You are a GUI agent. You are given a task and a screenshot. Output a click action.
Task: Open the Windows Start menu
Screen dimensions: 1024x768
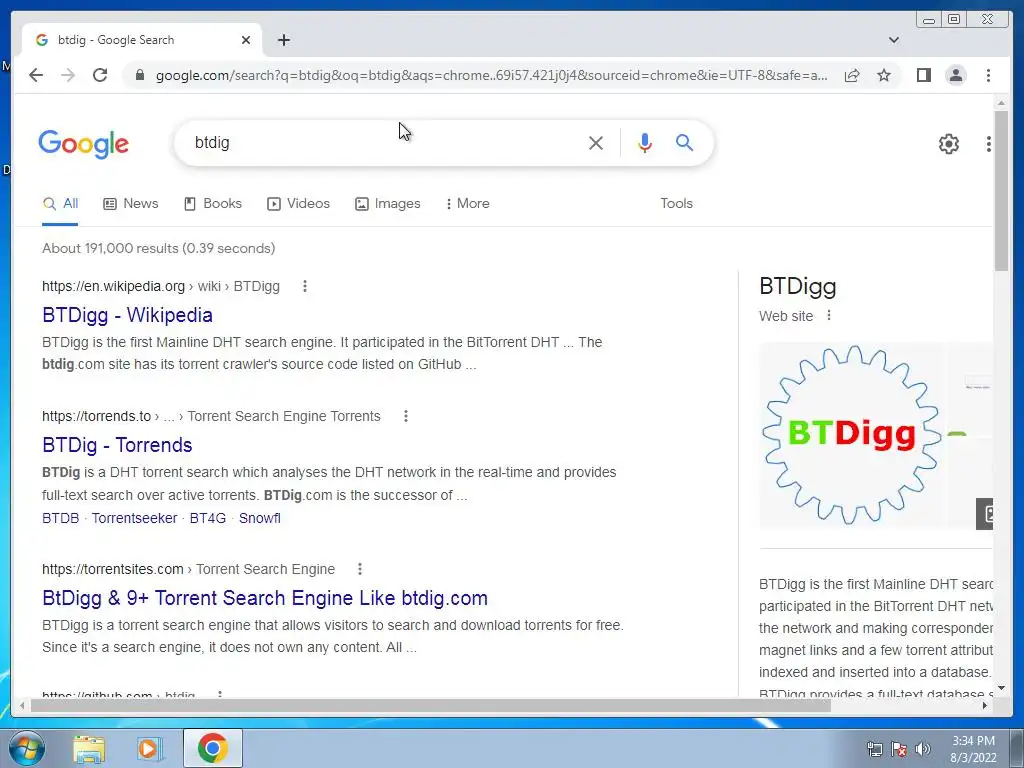(26, 749)
